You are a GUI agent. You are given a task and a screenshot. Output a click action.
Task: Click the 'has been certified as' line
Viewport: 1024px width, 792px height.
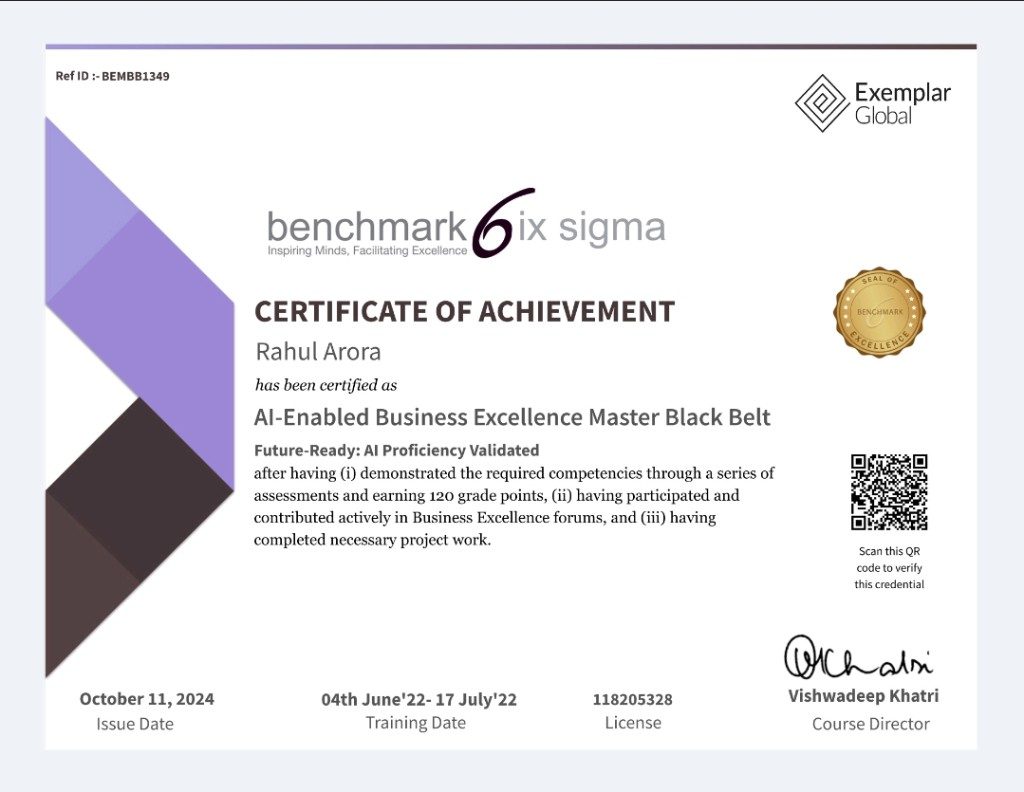pos(326,385)
